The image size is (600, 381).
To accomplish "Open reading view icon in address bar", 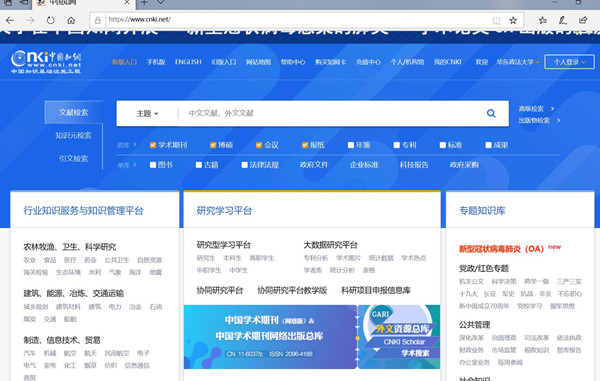I will click(x=496, y=20).
